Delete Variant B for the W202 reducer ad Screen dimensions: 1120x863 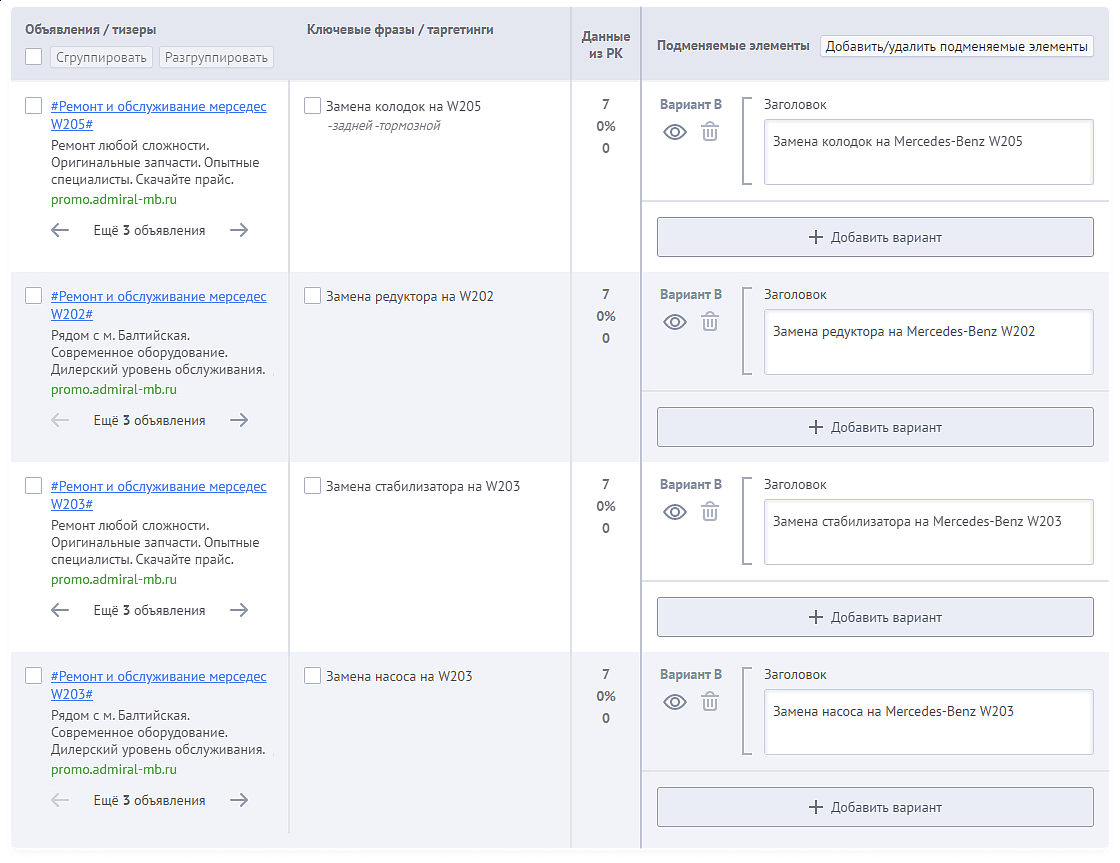coord(709,322)
